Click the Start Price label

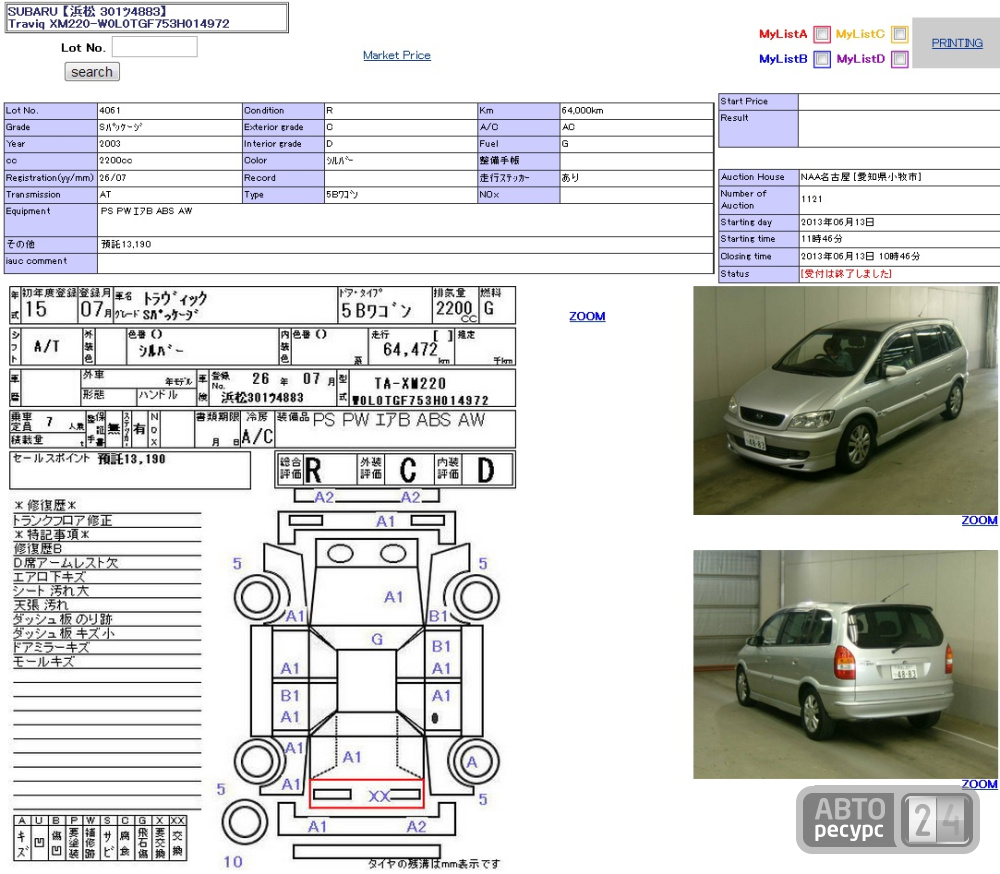(744, 101)
